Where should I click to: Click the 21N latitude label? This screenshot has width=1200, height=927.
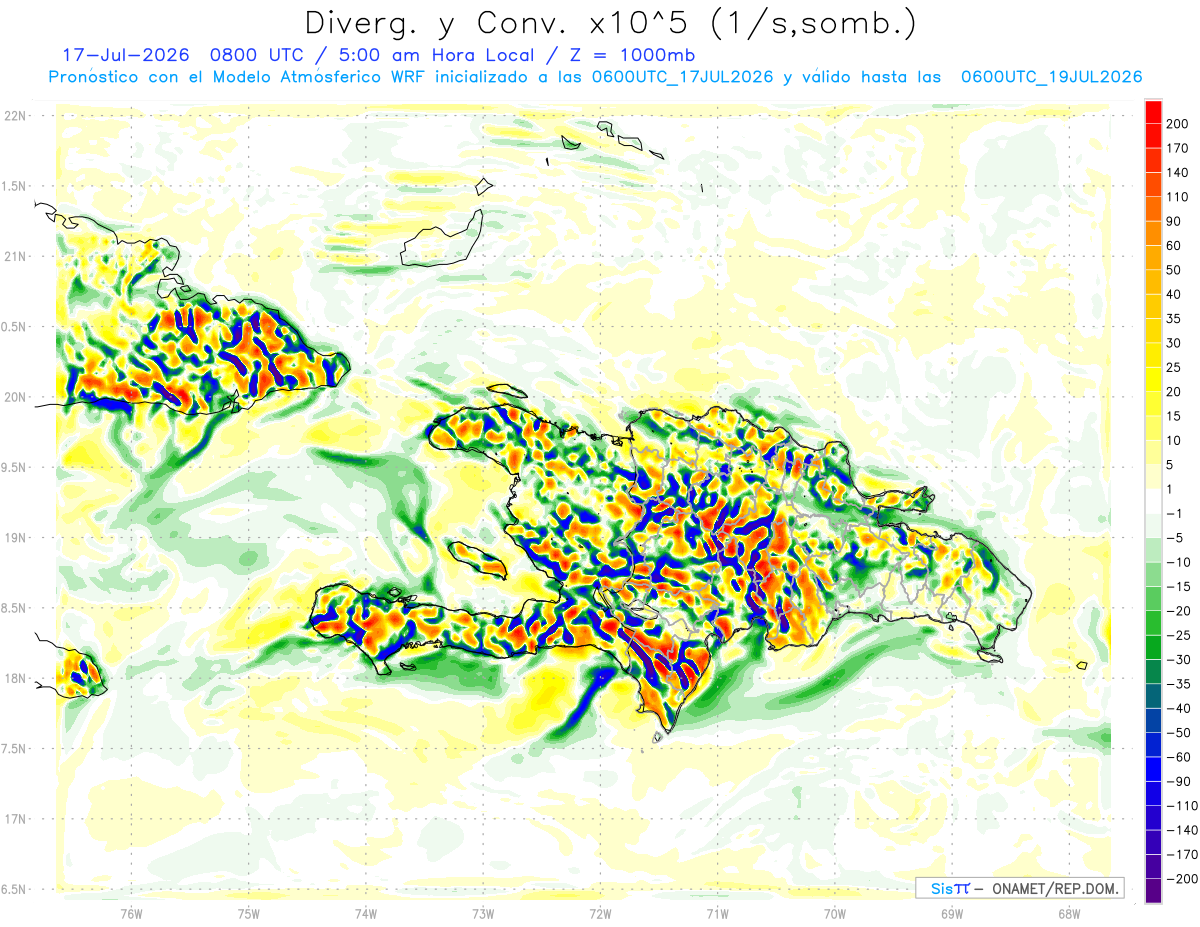coord(16,256)
